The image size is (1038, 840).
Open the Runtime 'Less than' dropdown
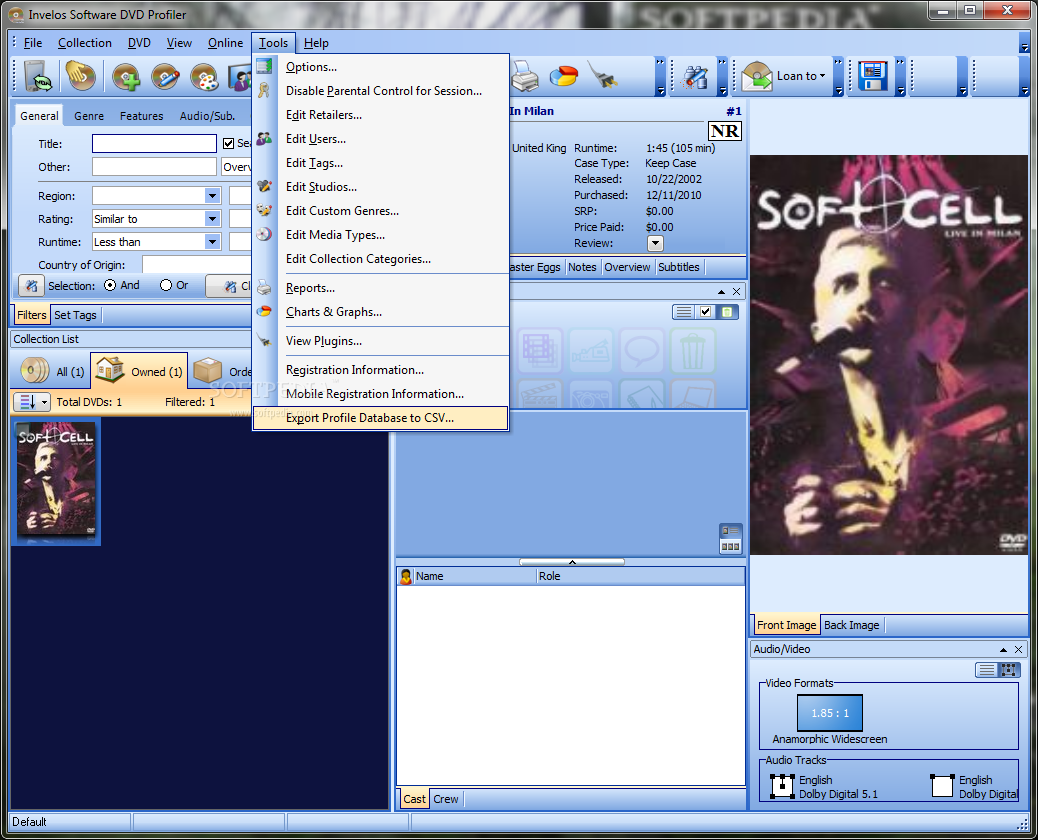[x=212, y=242]
